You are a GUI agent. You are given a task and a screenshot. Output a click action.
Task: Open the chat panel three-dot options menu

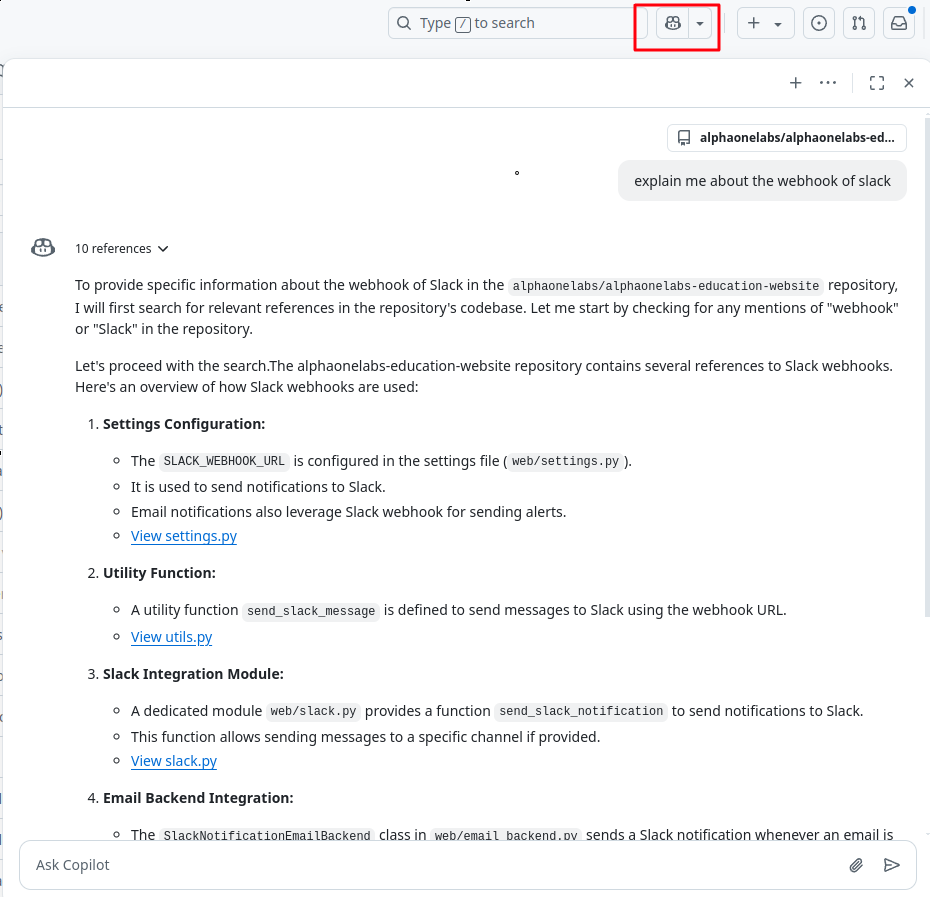point(827,83)
